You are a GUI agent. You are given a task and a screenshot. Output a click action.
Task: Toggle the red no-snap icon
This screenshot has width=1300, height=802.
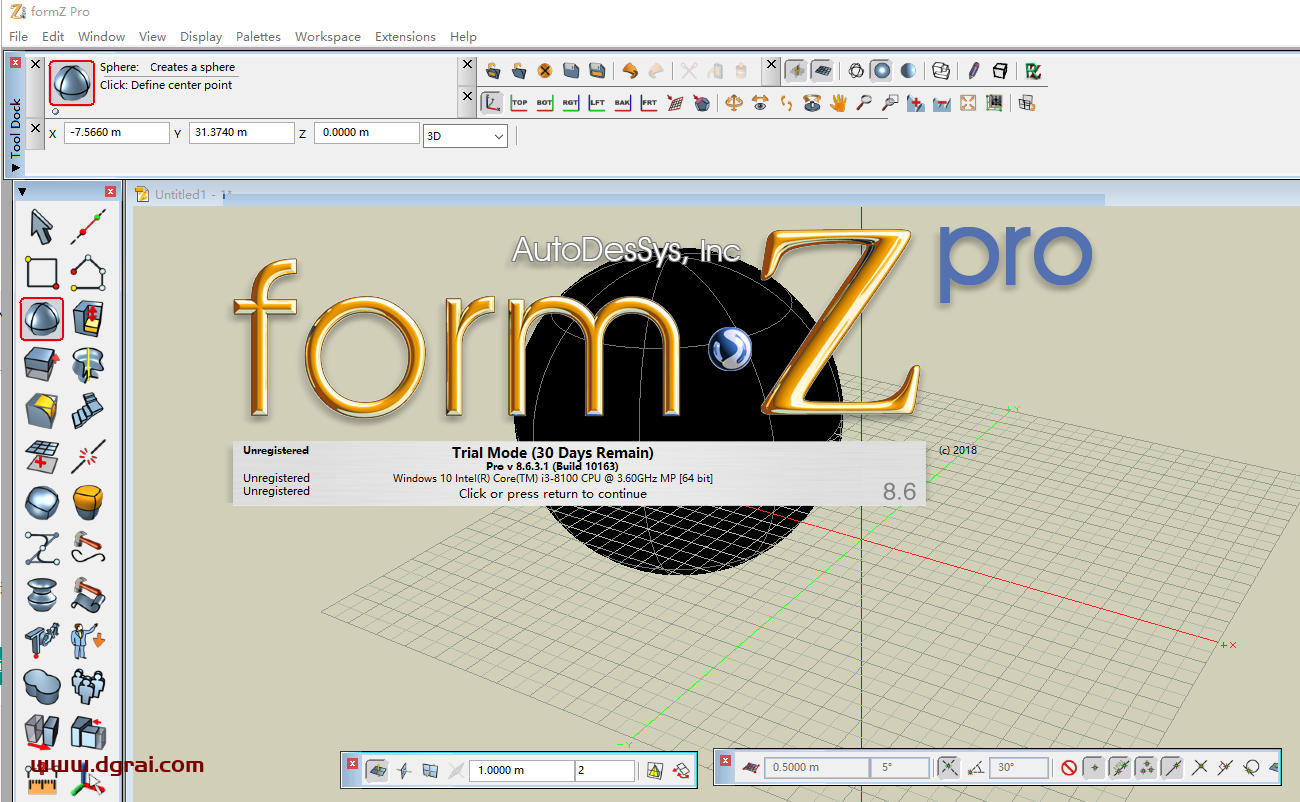[x=1069, y=768]
